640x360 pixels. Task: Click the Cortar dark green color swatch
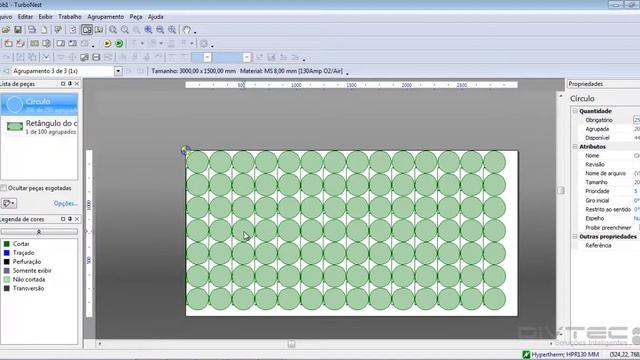(7, 244)
